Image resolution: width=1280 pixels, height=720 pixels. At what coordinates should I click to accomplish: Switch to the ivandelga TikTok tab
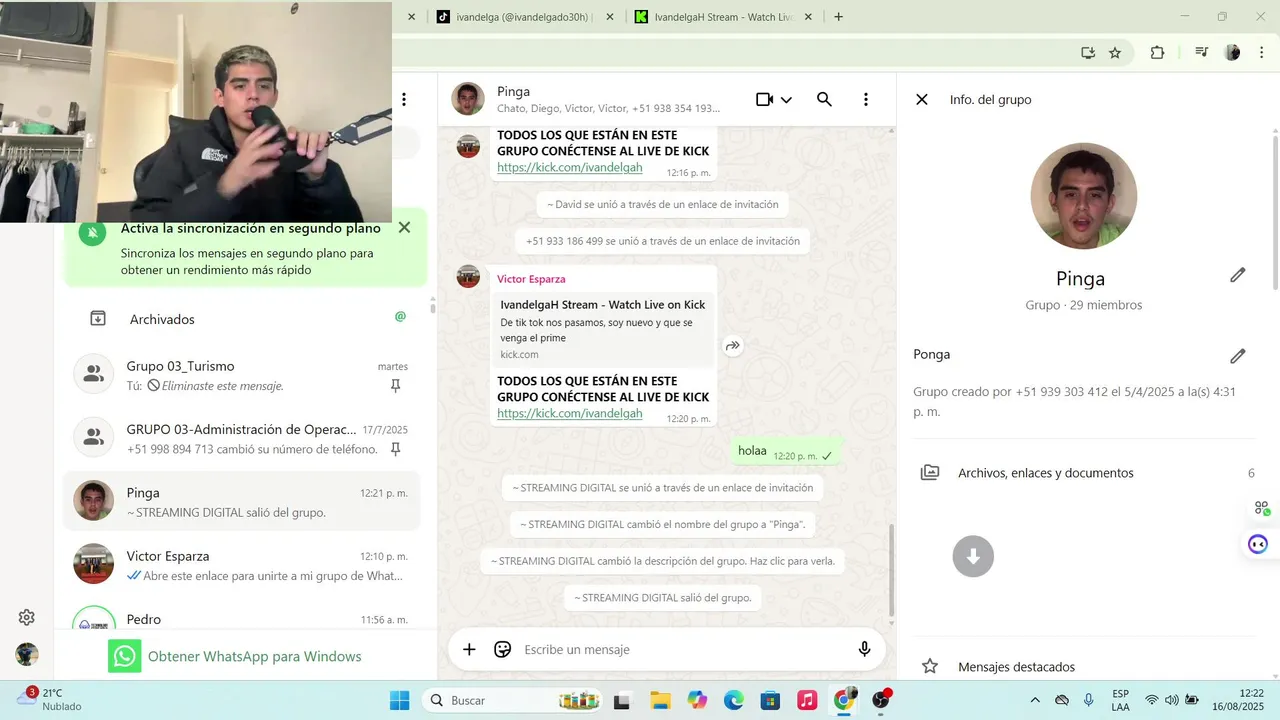(522, 17)
